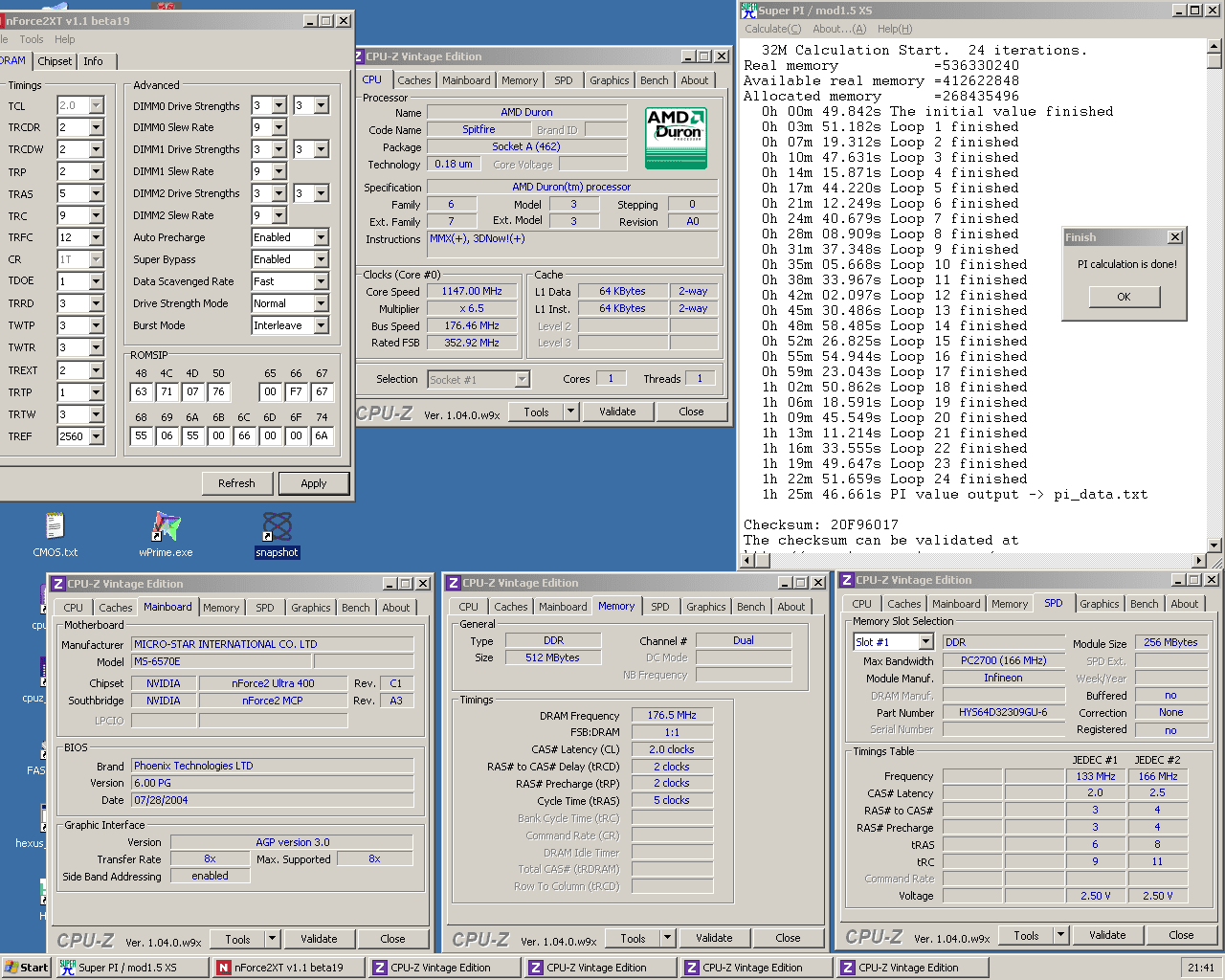
Task: Edit ROMSIP register 66 value field F7
Action: point(296,391)
